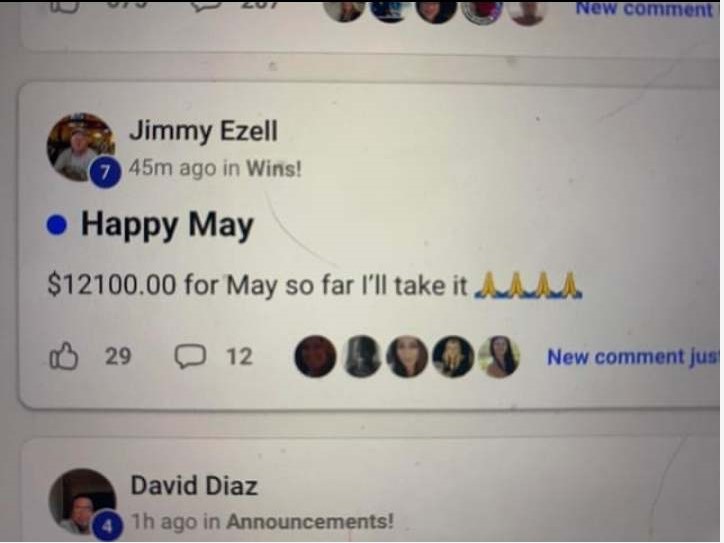
Task: Open the Jimmy Ezell name link
Action: coord(204,131)
